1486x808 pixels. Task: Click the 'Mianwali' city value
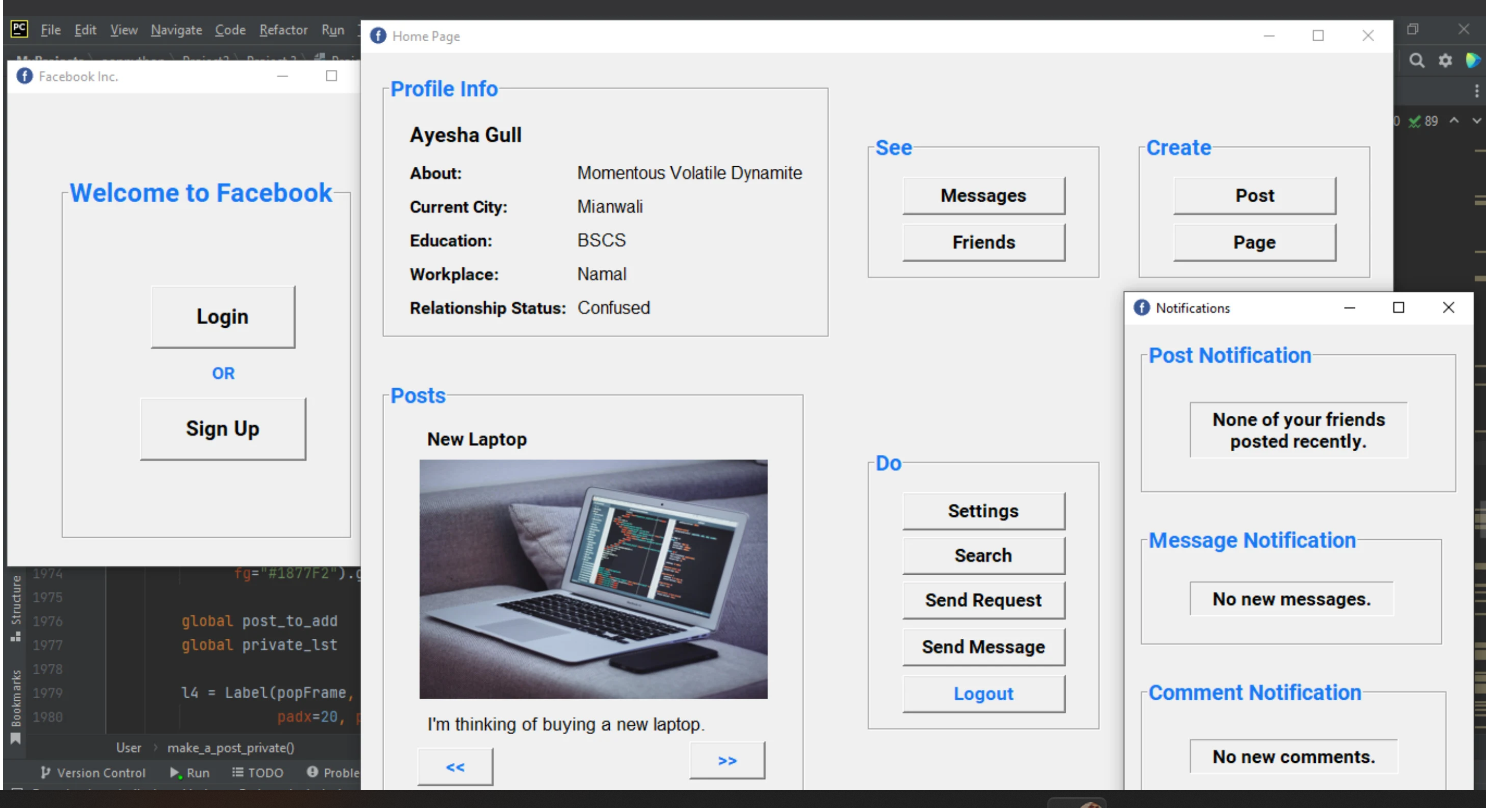pyautogui.click(x=610, y=207)
